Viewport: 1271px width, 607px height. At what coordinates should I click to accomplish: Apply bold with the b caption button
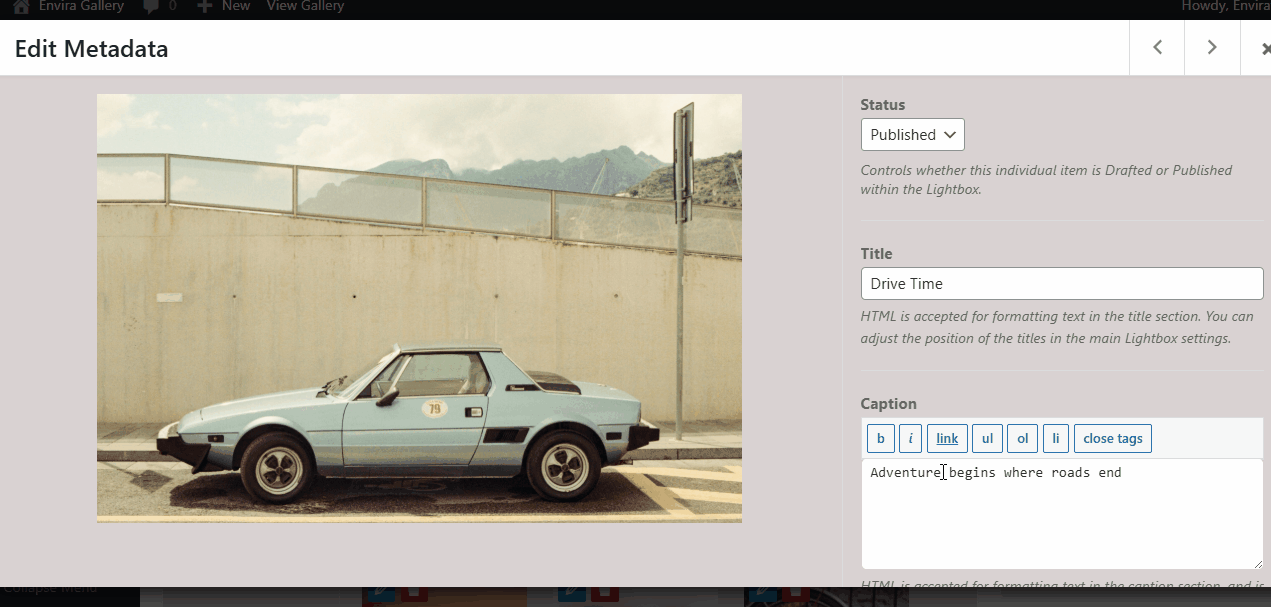[880, 439]
